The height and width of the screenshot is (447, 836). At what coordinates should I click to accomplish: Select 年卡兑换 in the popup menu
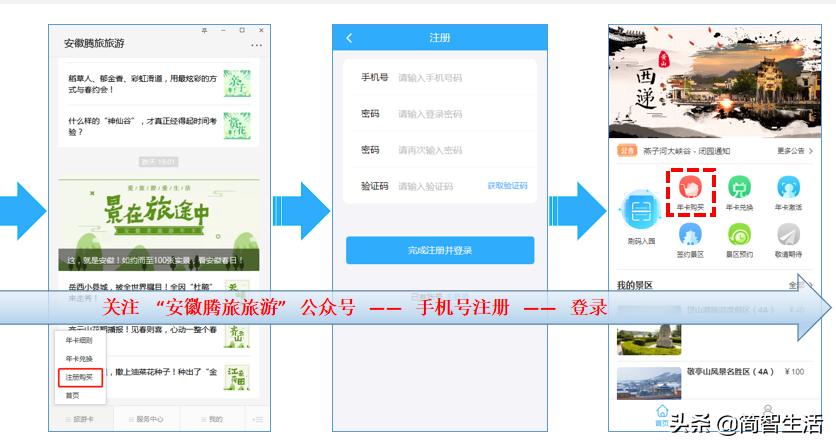click(x=79, y=359)
